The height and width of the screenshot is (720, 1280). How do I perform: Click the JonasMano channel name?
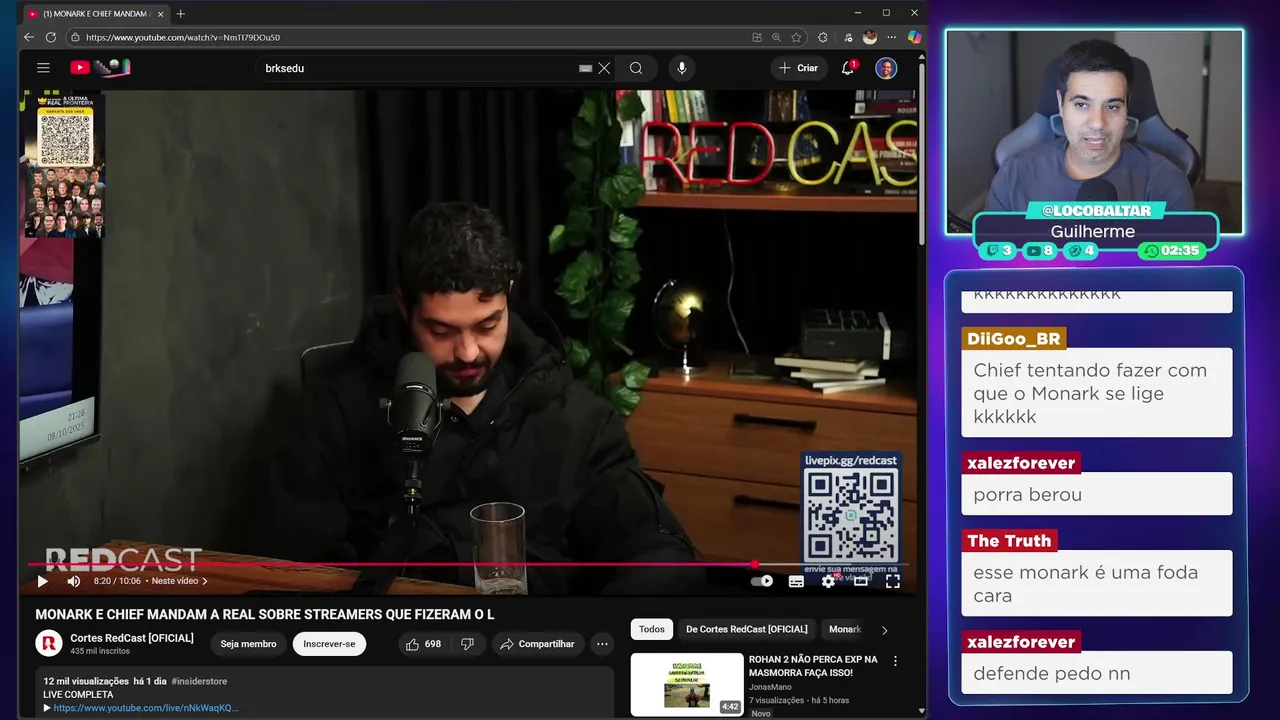(770, 687)
